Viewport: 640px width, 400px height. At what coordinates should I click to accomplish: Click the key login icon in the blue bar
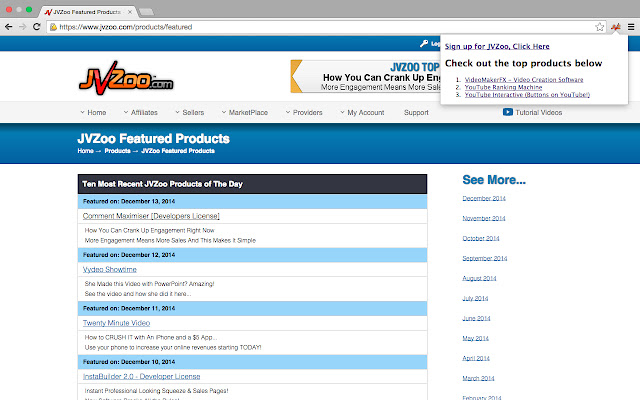[x=424, y=43]
